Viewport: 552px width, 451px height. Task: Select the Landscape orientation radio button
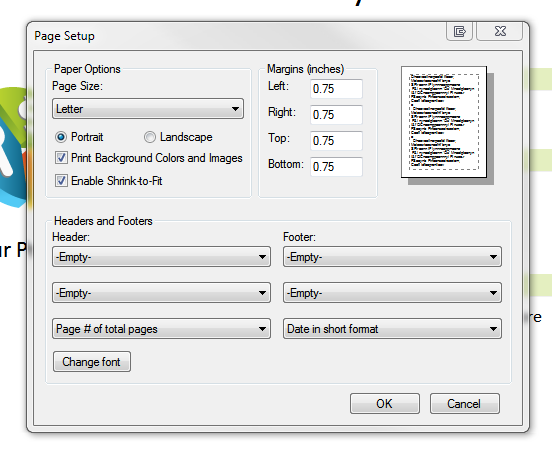tap(150, 137)
